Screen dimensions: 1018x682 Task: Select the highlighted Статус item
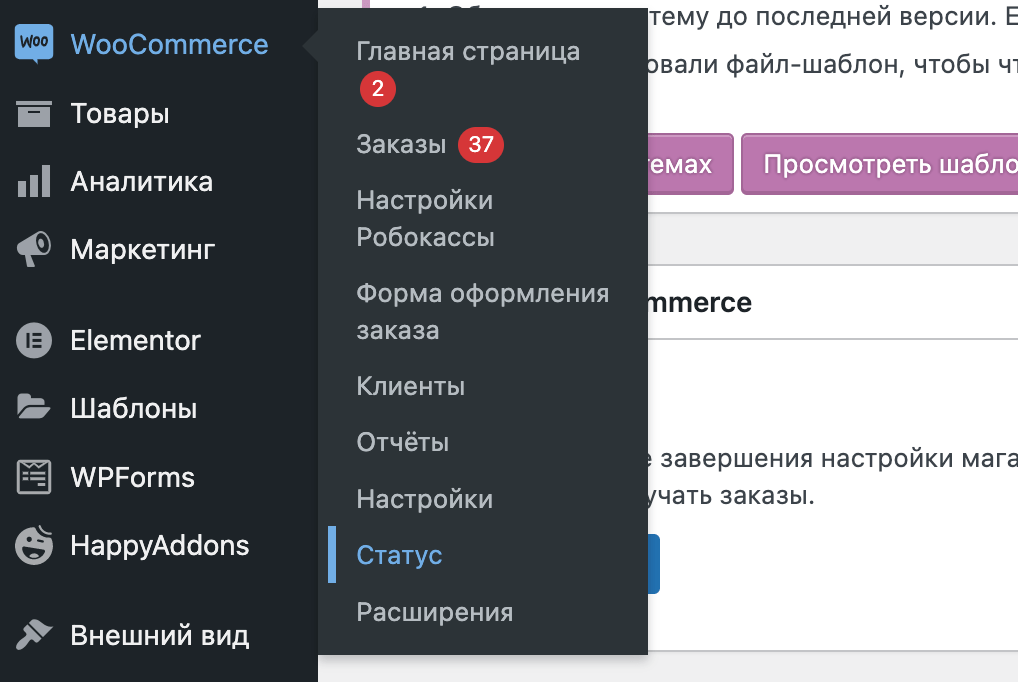coord(399,555)
